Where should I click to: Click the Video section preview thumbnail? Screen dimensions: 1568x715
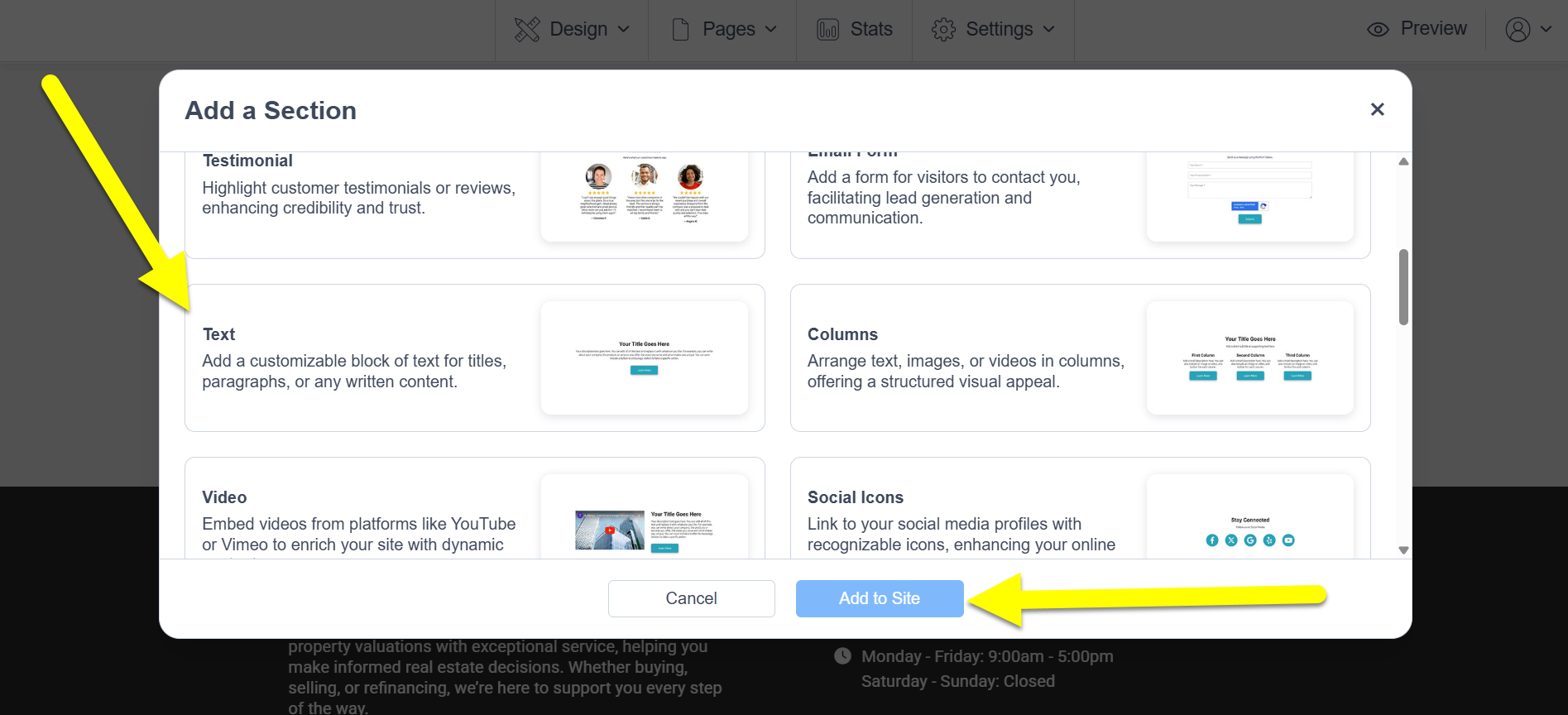click(x=645, y=516)
